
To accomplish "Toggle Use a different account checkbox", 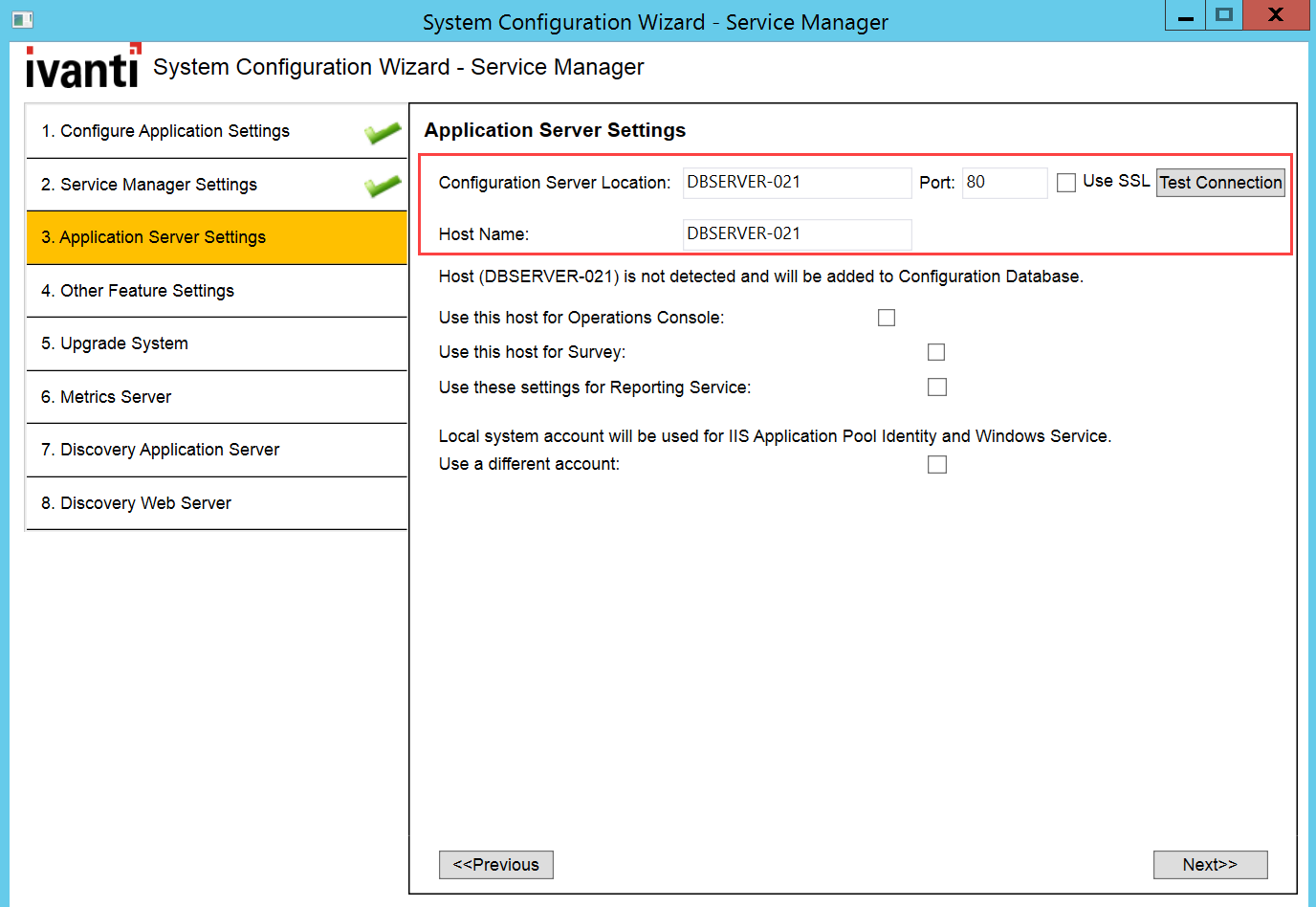I will pyautogui.click(x=936, y=465).
